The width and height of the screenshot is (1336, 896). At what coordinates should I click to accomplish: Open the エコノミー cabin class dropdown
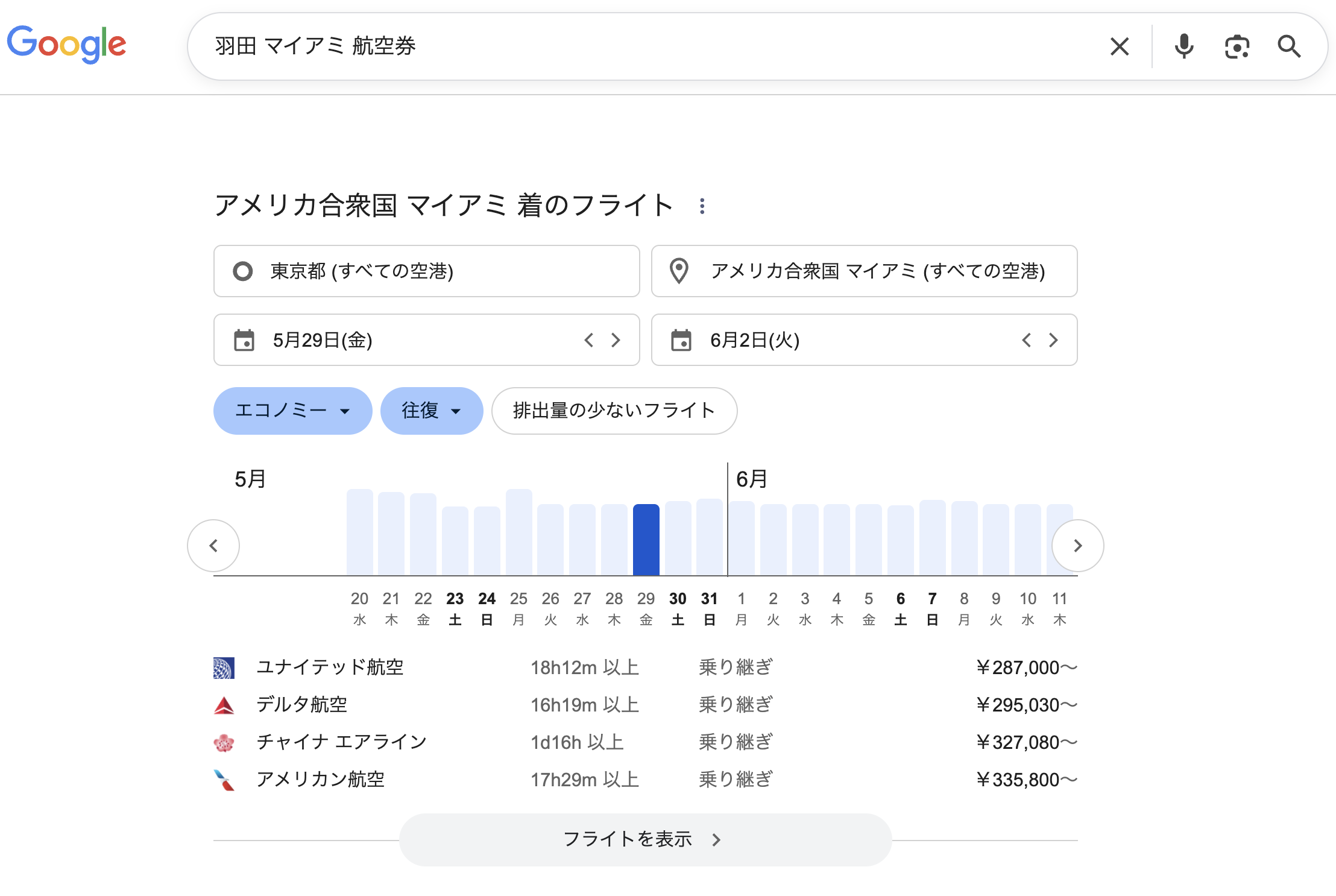[292, 411]
